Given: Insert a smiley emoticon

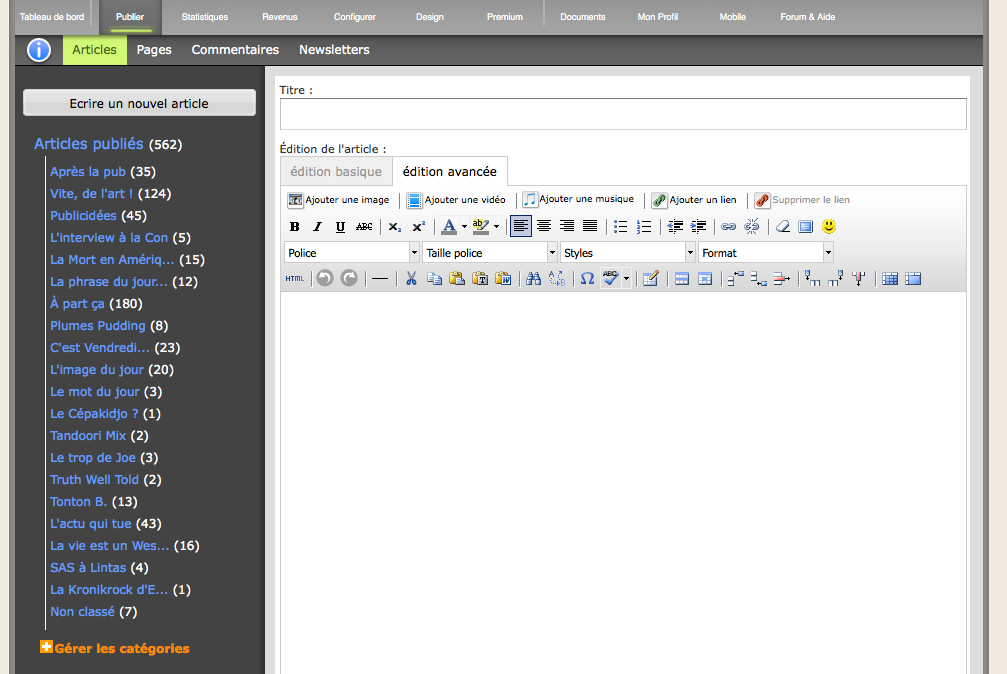Looking at the screenshot, I should pyautogui.click(x=829, y=226).
